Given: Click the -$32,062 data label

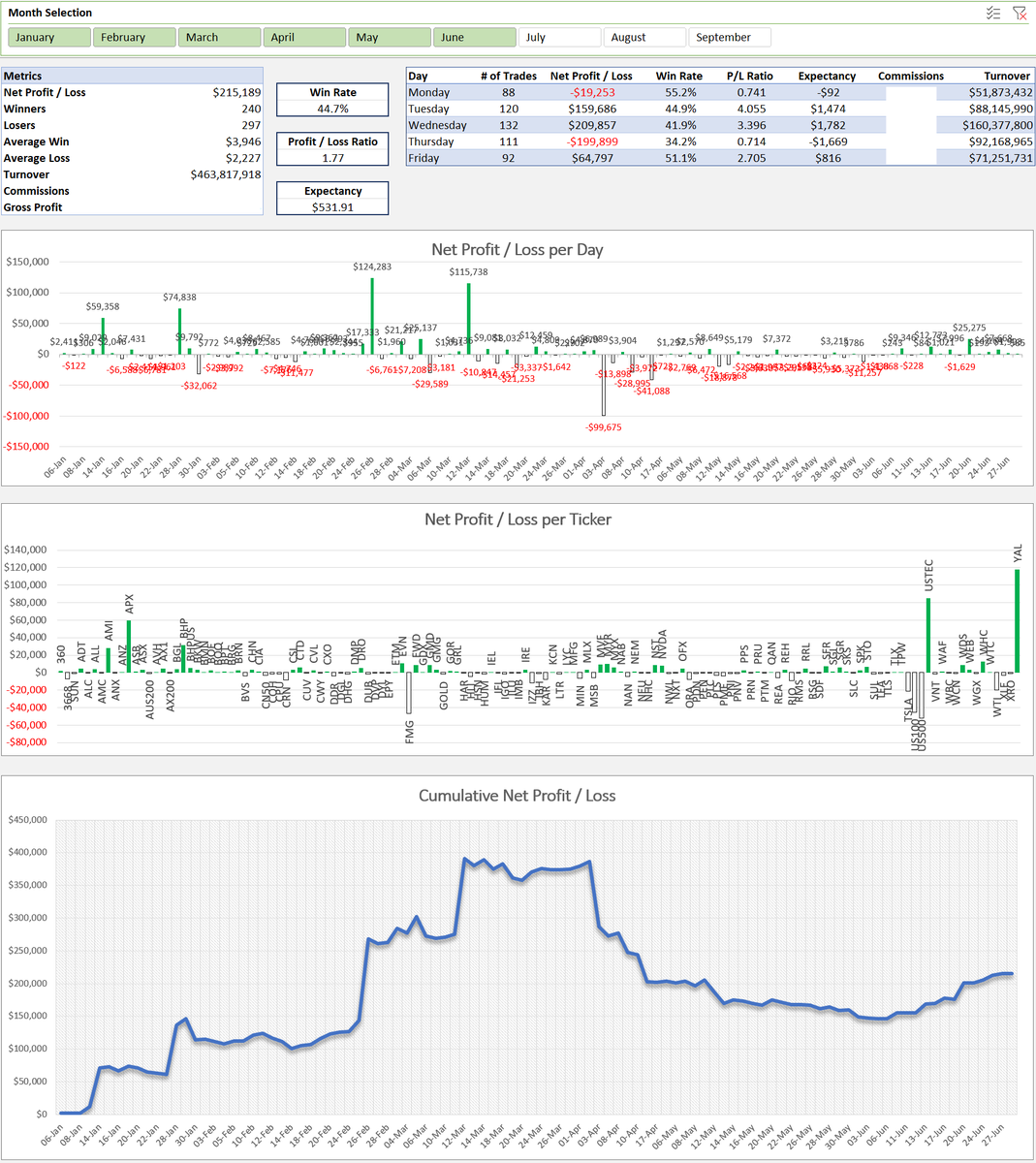Looking at the screenshot, I should (x=199, y=386).
